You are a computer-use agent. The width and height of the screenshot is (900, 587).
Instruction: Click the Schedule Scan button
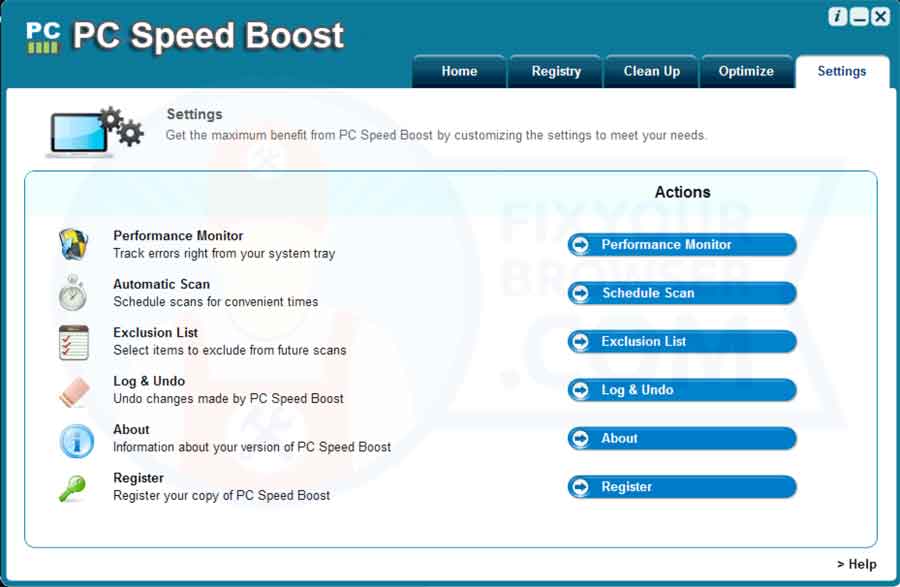[682, 293]
